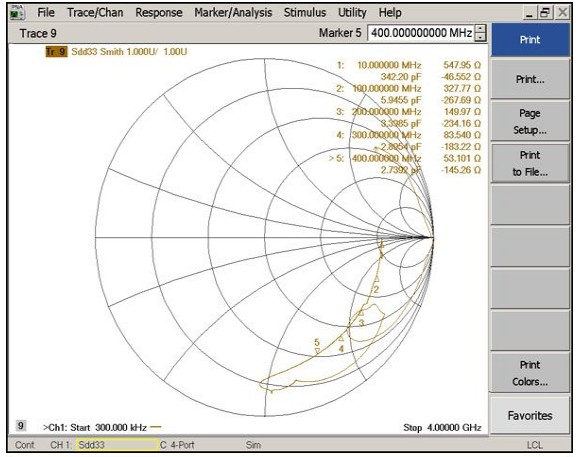
Task: Click window 9 indicator box
Action: tap(21, 426)
